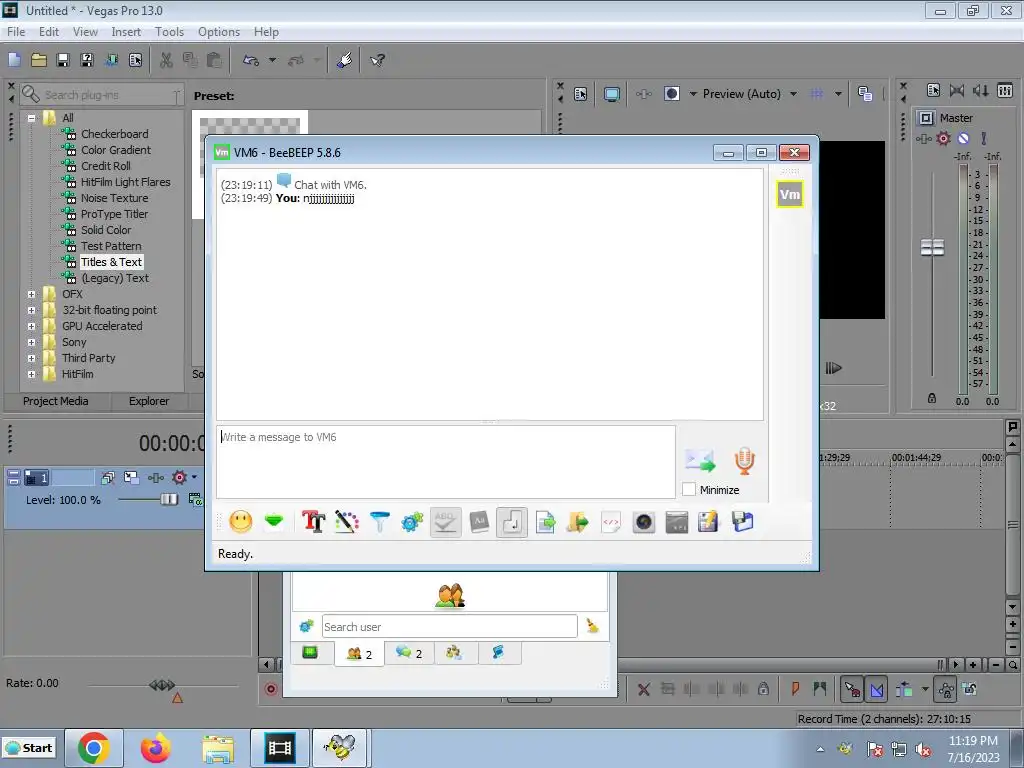Expand the GPU Accelerated folder

click(31, 327)
